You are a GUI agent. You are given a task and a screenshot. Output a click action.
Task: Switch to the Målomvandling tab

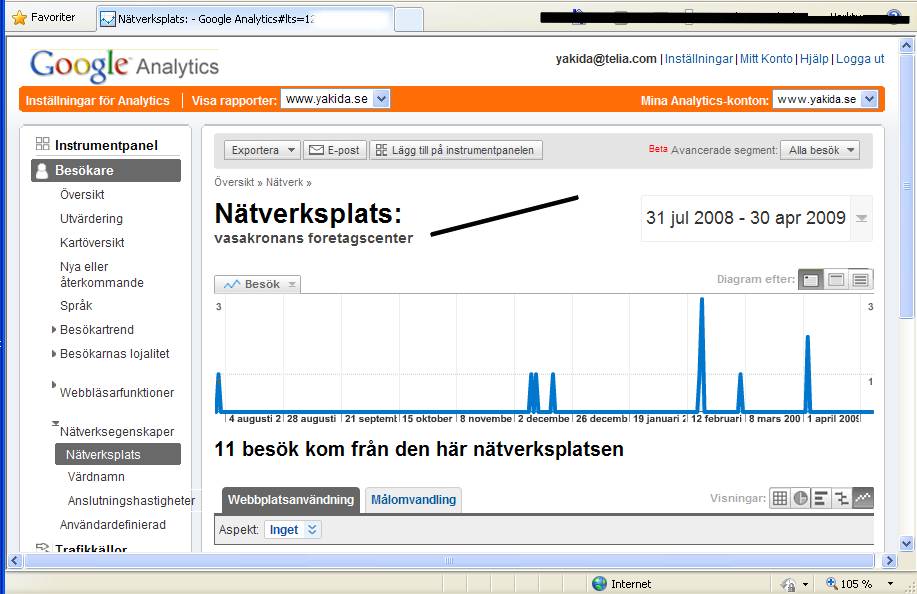[x=413, y=500]
